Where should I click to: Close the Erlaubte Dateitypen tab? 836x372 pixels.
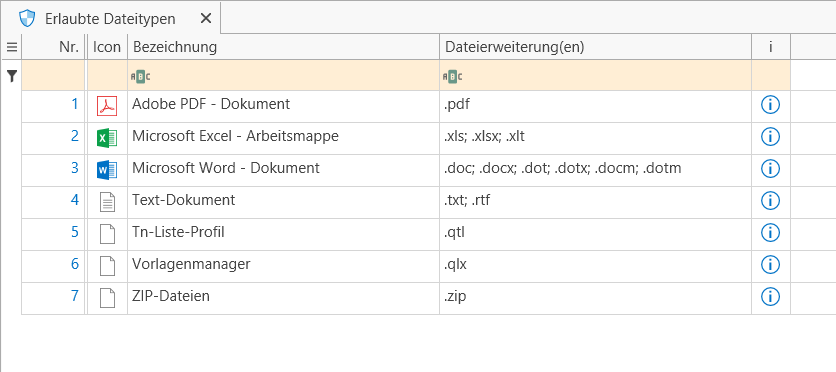click(206, 19)
